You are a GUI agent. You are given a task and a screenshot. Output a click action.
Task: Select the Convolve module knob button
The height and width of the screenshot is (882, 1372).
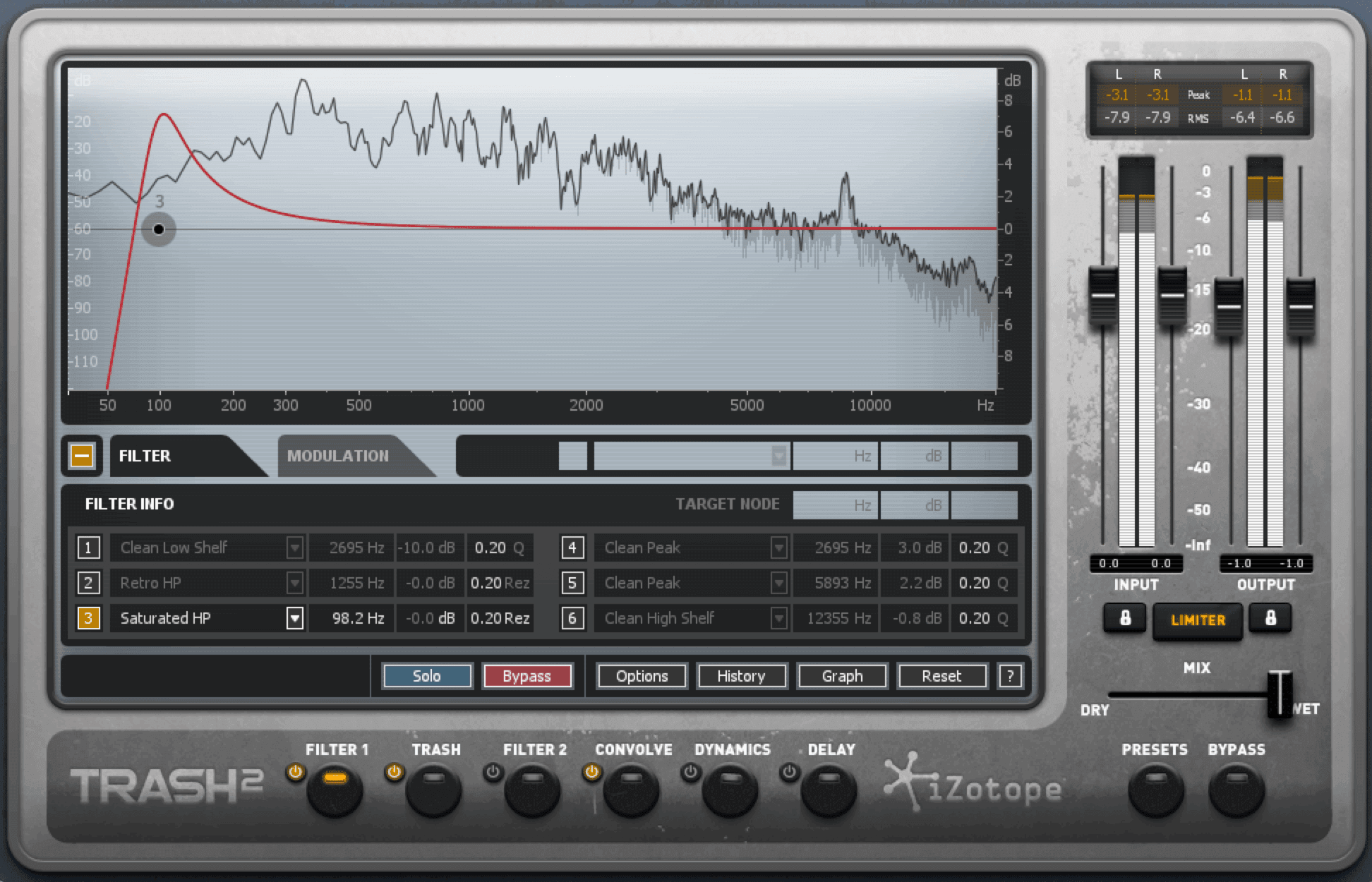[631, 790]
